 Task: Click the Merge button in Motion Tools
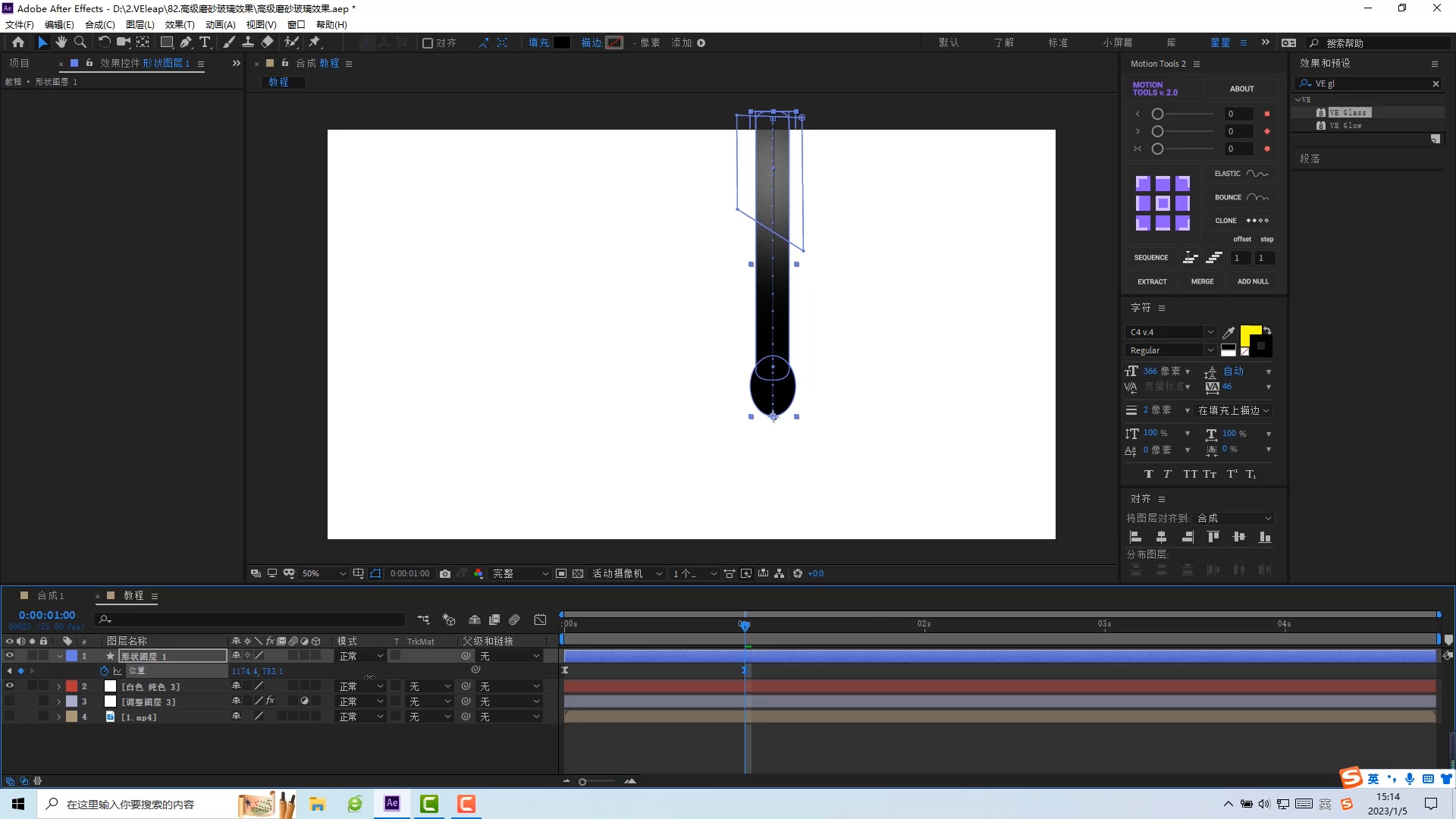pyautogui.click(x=1202, y=281)
